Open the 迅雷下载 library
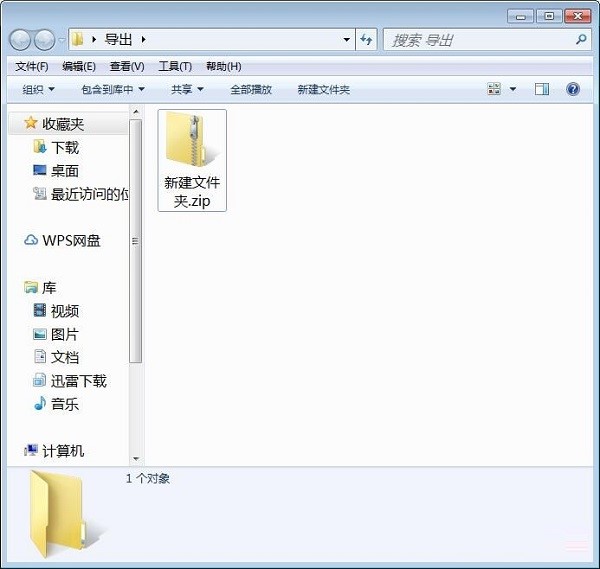The width and height of the screenshot is (600, 569). pyautogui.click(x=79, y=381)
